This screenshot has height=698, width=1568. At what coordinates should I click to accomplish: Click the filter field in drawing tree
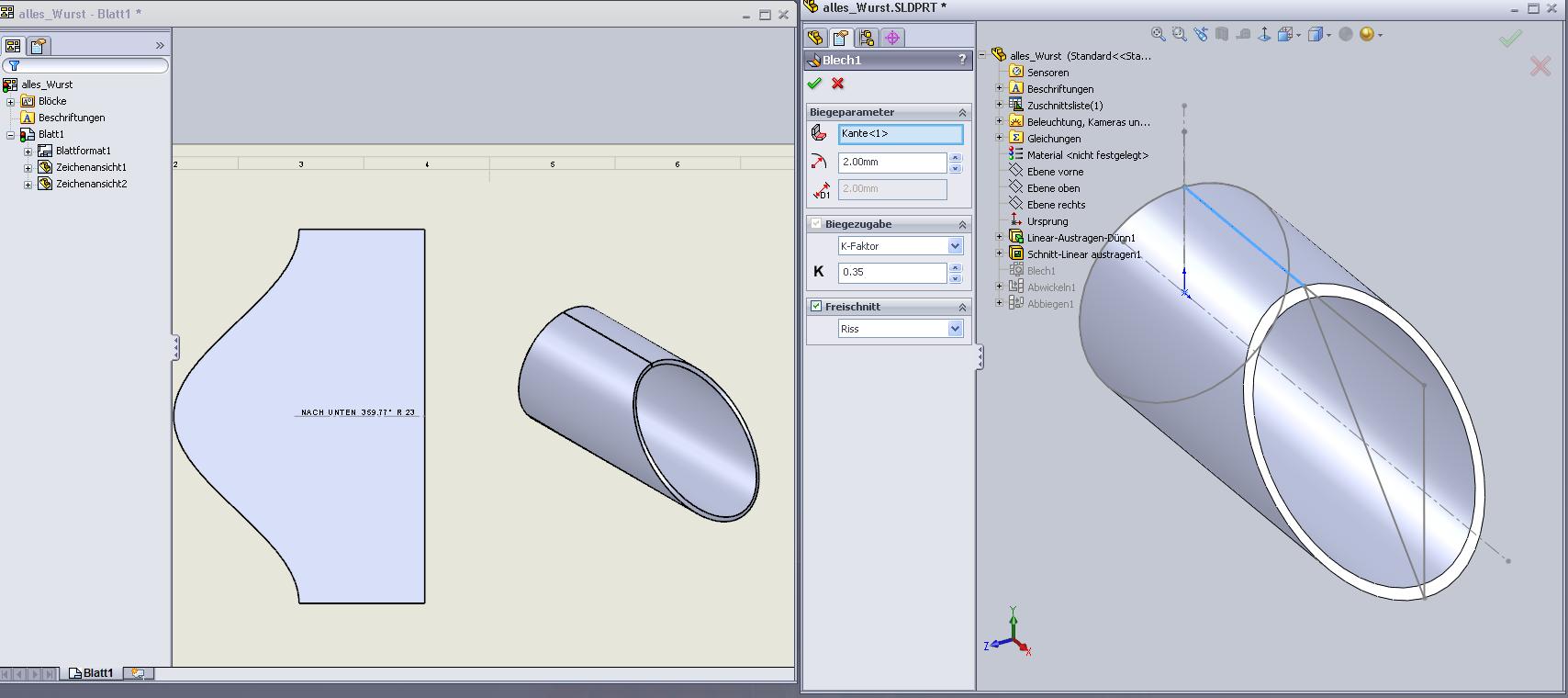(x=85, y=66)
